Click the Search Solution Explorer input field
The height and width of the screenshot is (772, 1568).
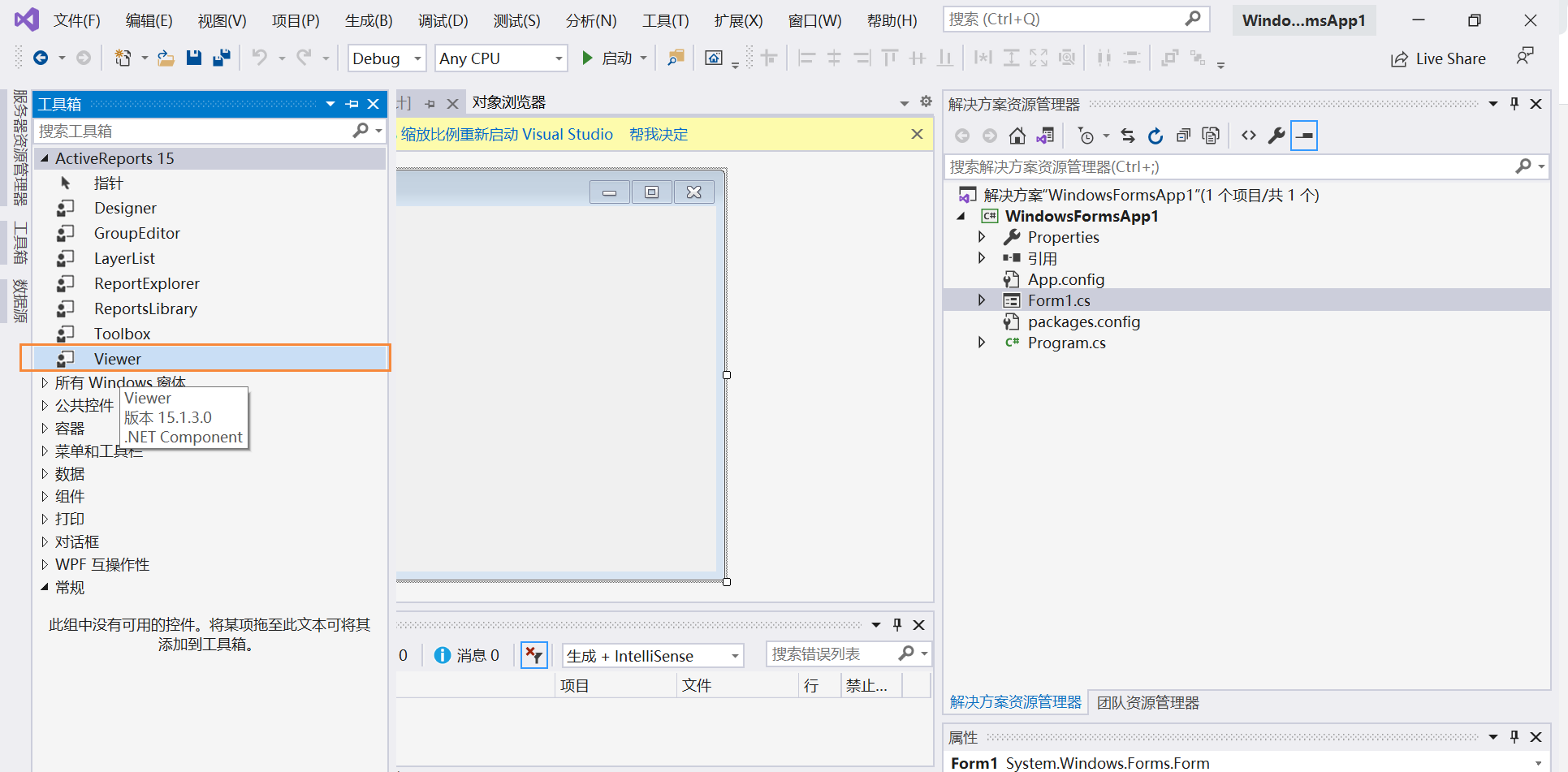coord(1229,166)
